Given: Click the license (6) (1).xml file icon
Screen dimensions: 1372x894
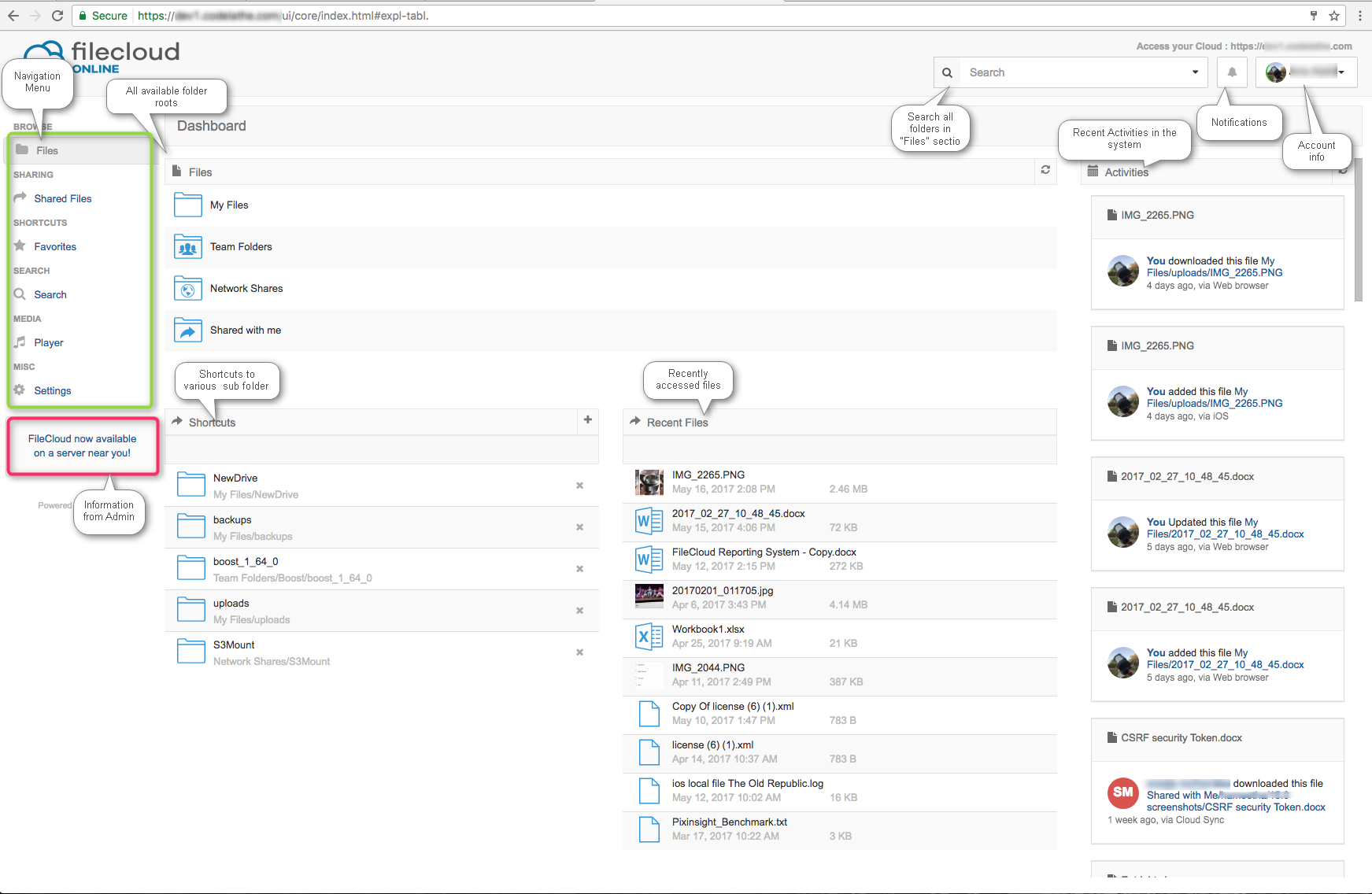Looking at the screenshot, I should (649, 752).
